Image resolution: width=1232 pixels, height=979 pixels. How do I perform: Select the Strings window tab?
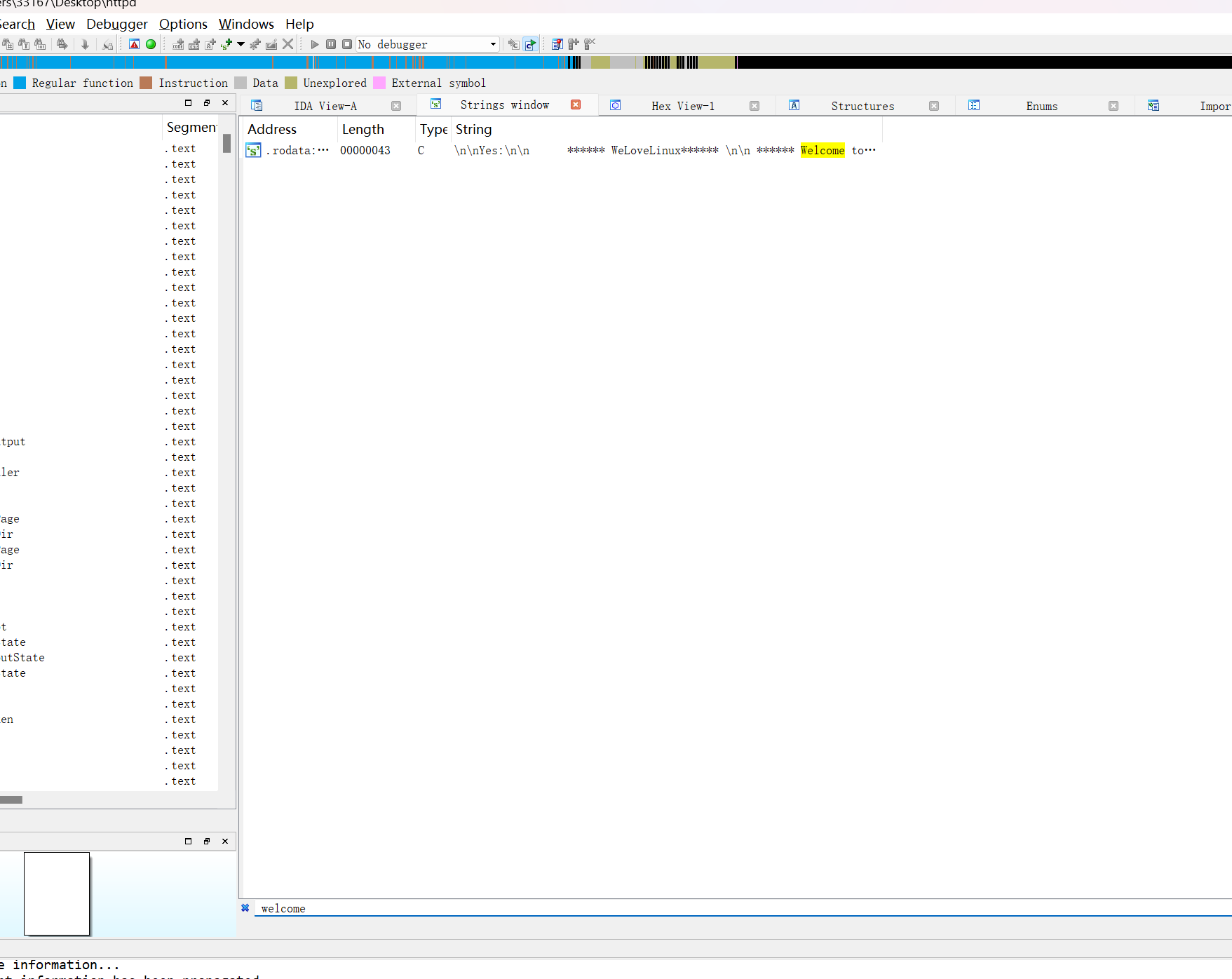click(x=504, y=104)
